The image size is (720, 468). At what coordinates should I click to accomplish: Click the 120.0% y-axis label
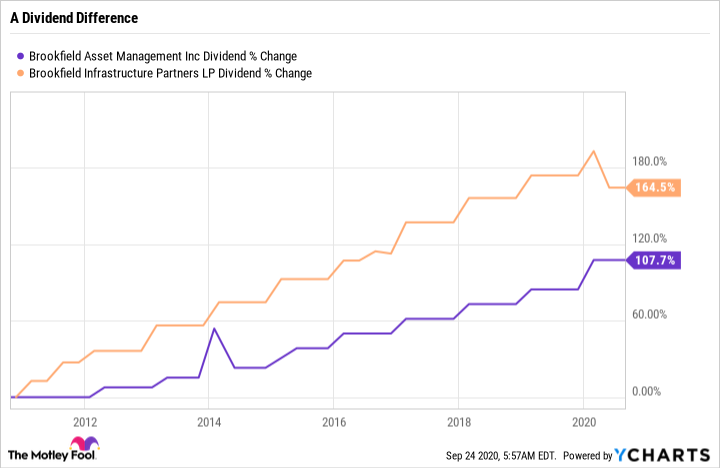(650, 238)
